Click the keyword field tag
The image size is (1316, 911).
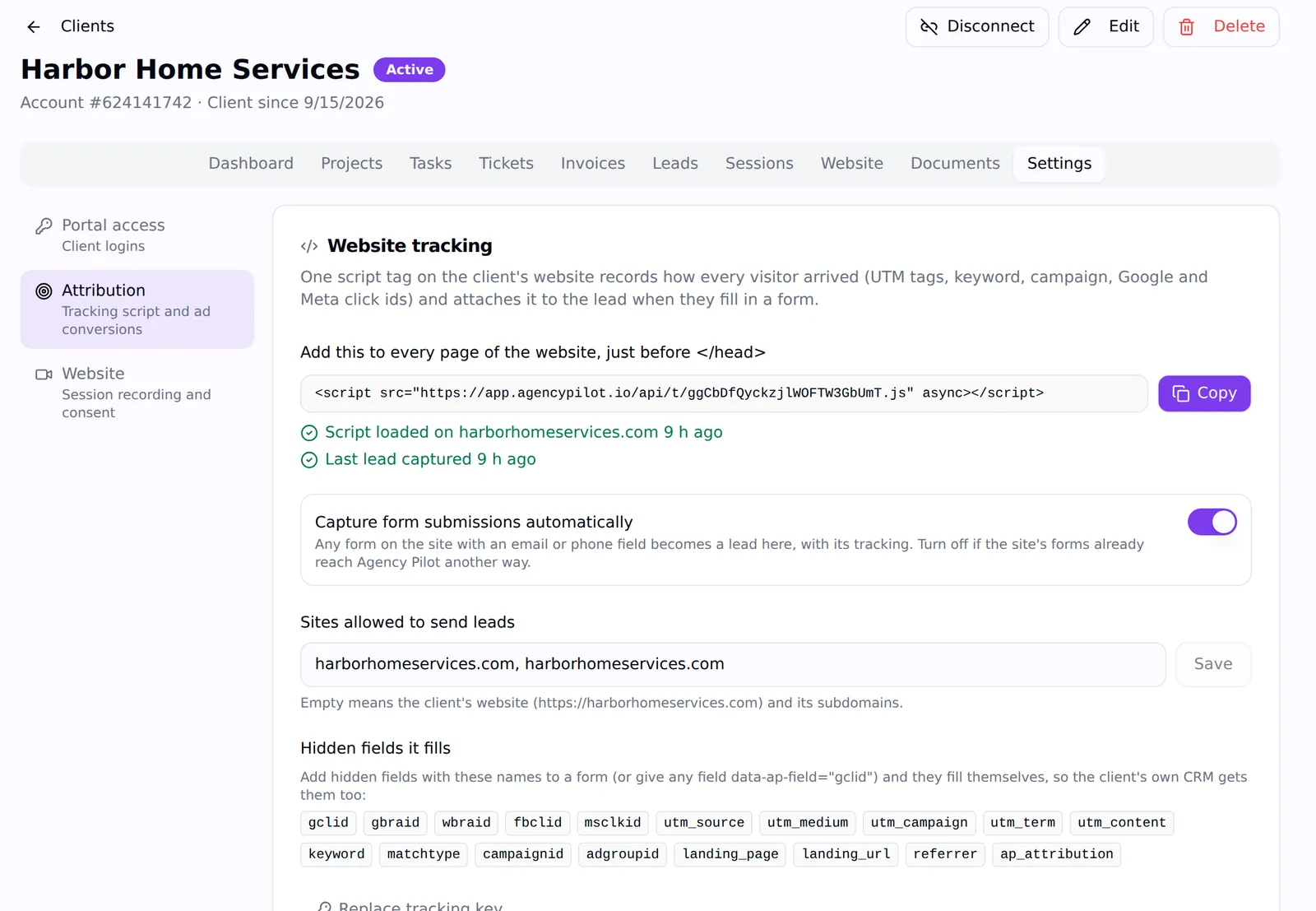point(336,854)
